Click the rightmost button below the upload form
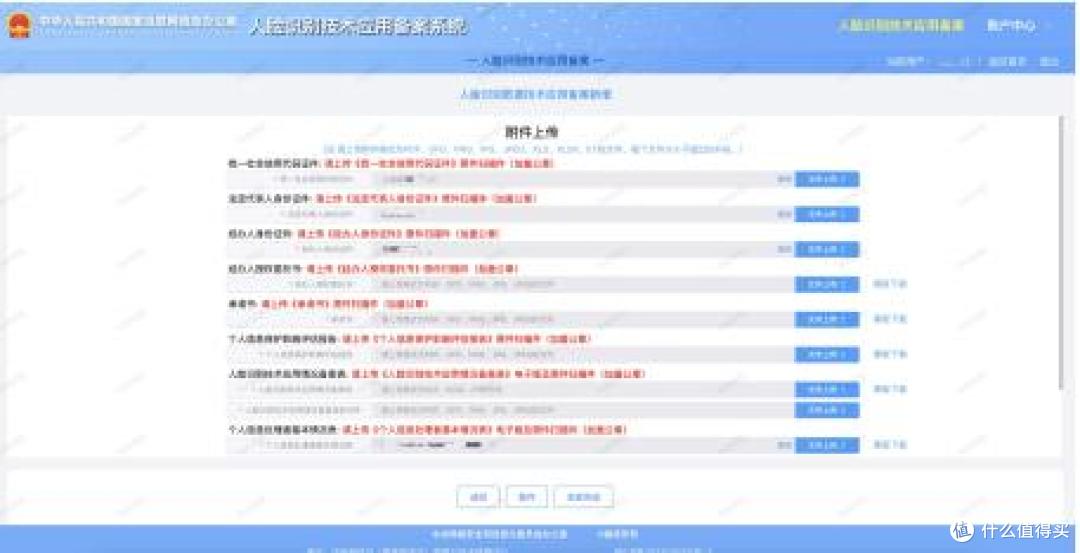1080x553 pixels. 583,497
